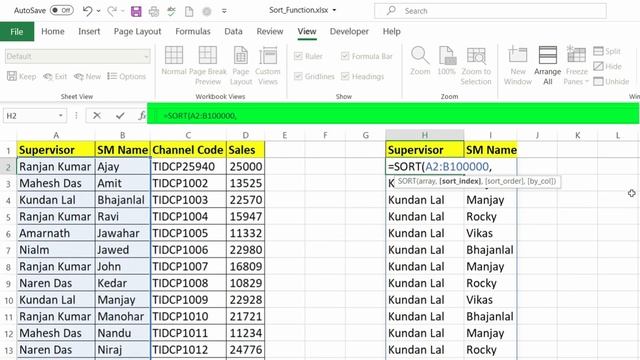Viewport: 640px width, 360px height.
Task: Select the cell containing Jawahar
Action: coord(122,233)
